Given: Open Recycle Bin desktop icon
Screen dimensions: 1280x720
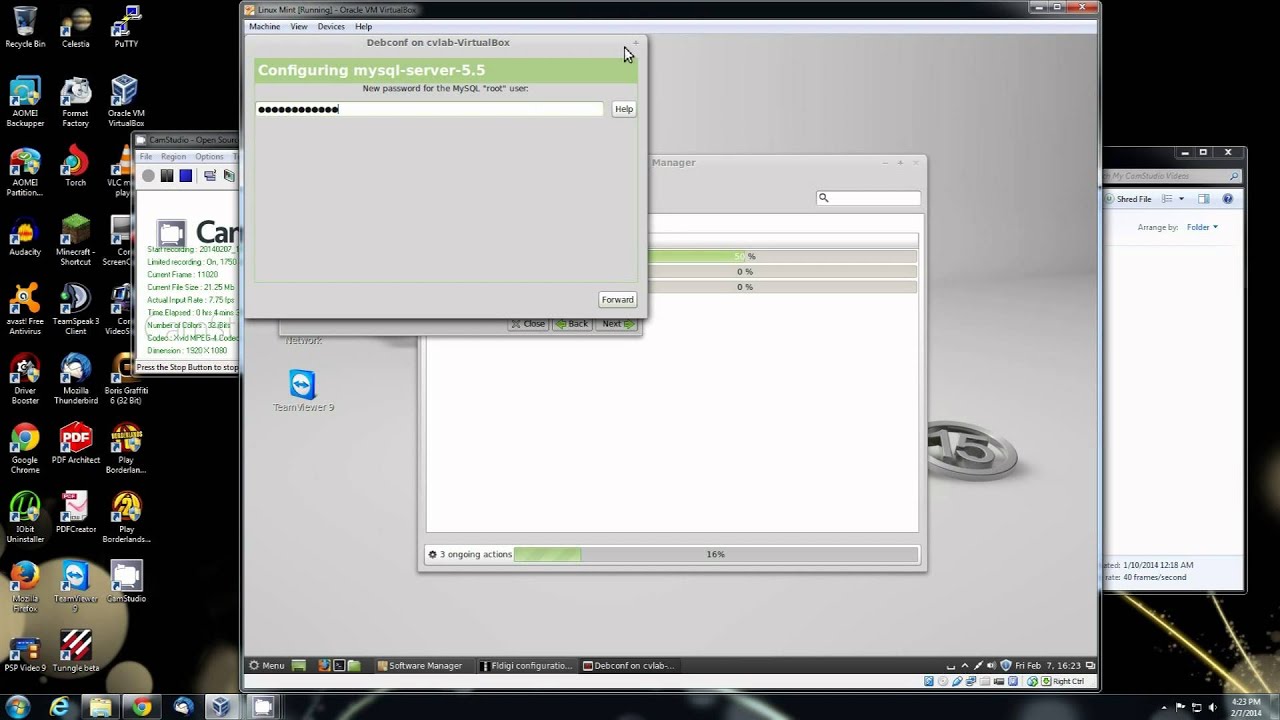Looking at the screenshot, I should [x=25, y=27].
